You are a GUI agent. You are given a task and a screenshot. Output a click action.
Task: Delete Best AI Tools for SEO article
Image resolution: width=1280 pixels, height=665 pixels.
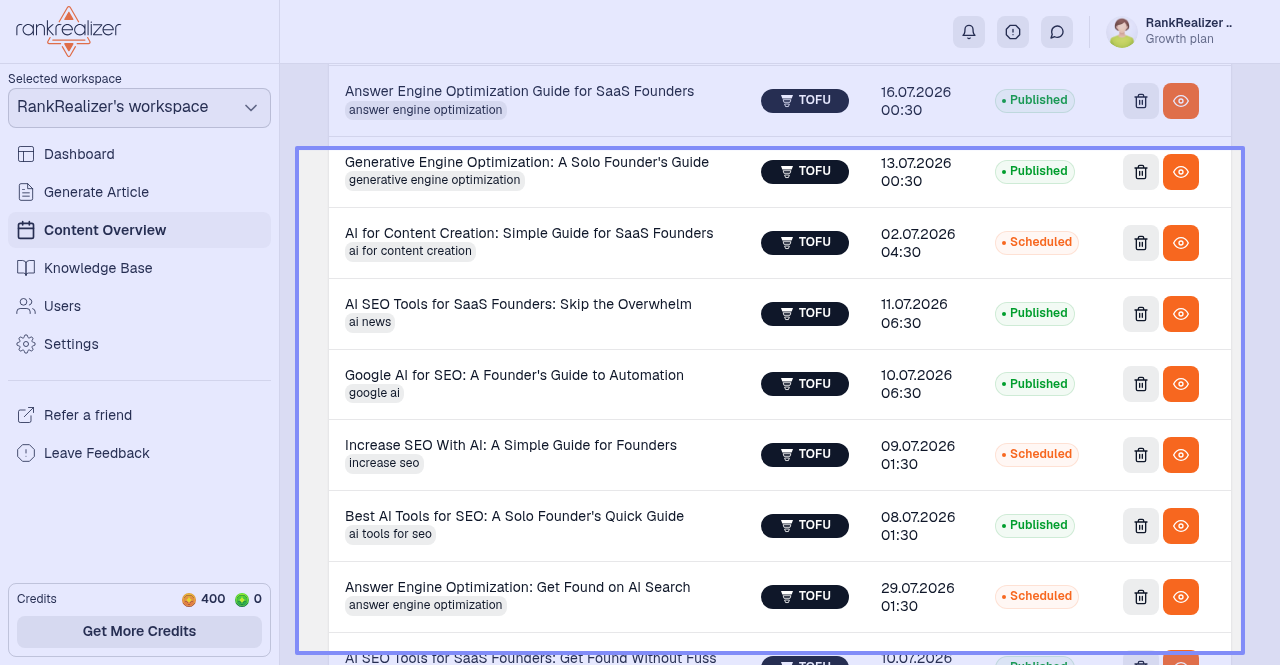1141,526
